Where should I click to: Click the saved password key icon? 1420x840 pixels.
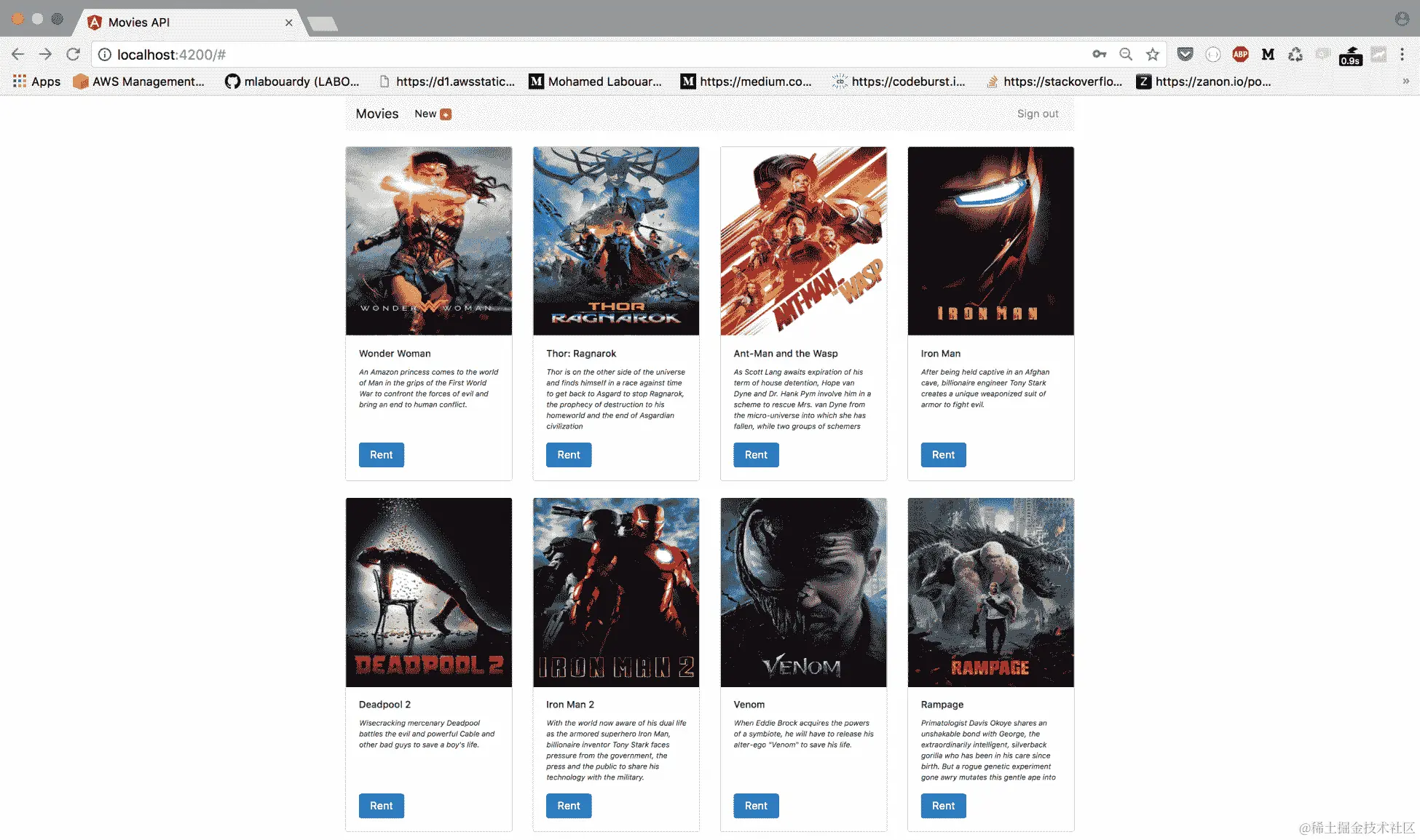[x=1099, y=55]
